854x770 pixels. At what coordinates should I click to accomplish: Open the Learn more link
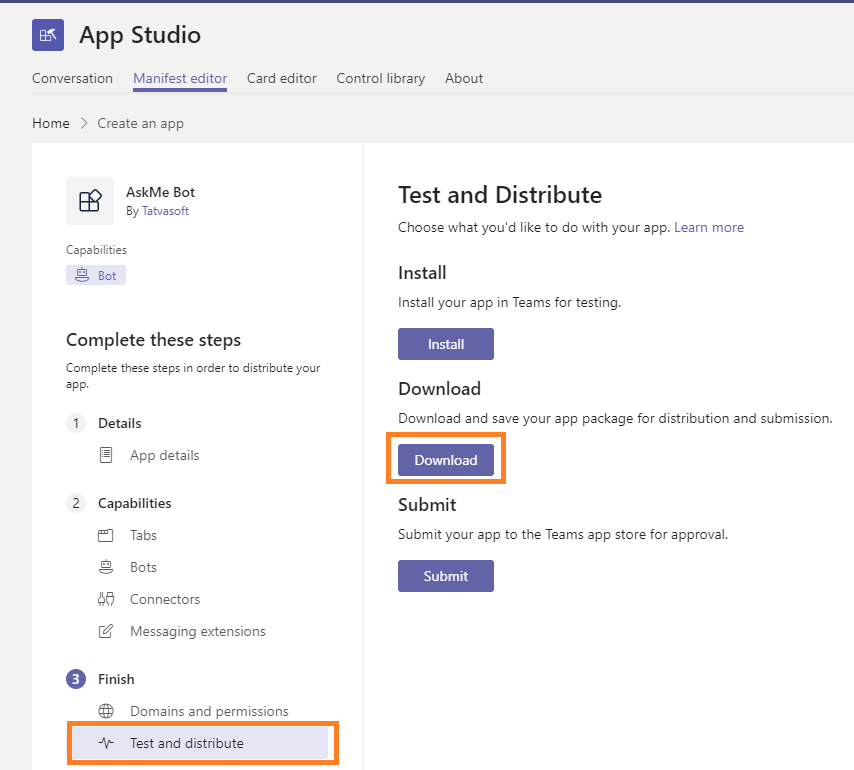tap(709, 227)
